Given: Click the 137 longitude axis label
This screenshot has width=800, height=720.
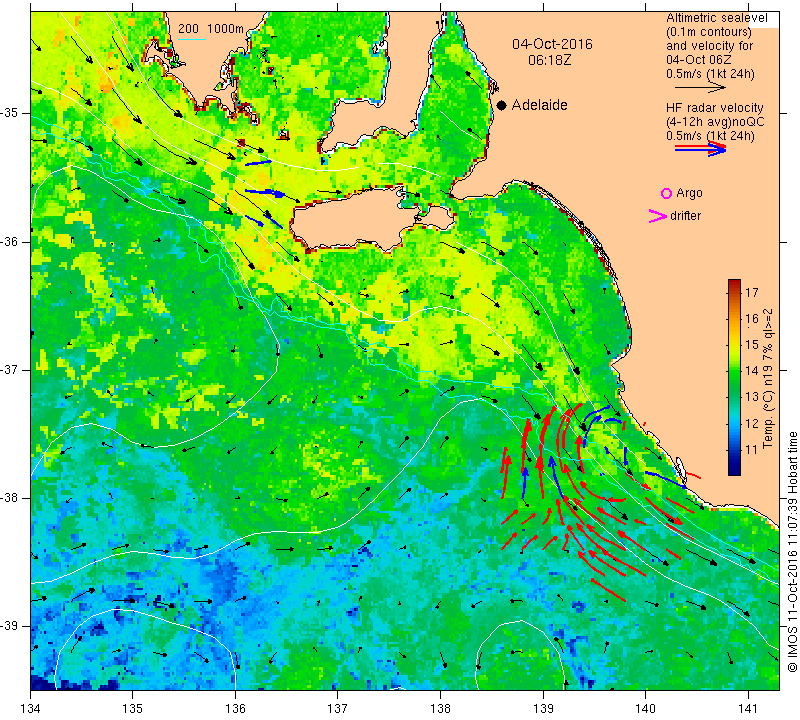Looking at the screenshot, I should pyautogui.click(x=338, y=709).
